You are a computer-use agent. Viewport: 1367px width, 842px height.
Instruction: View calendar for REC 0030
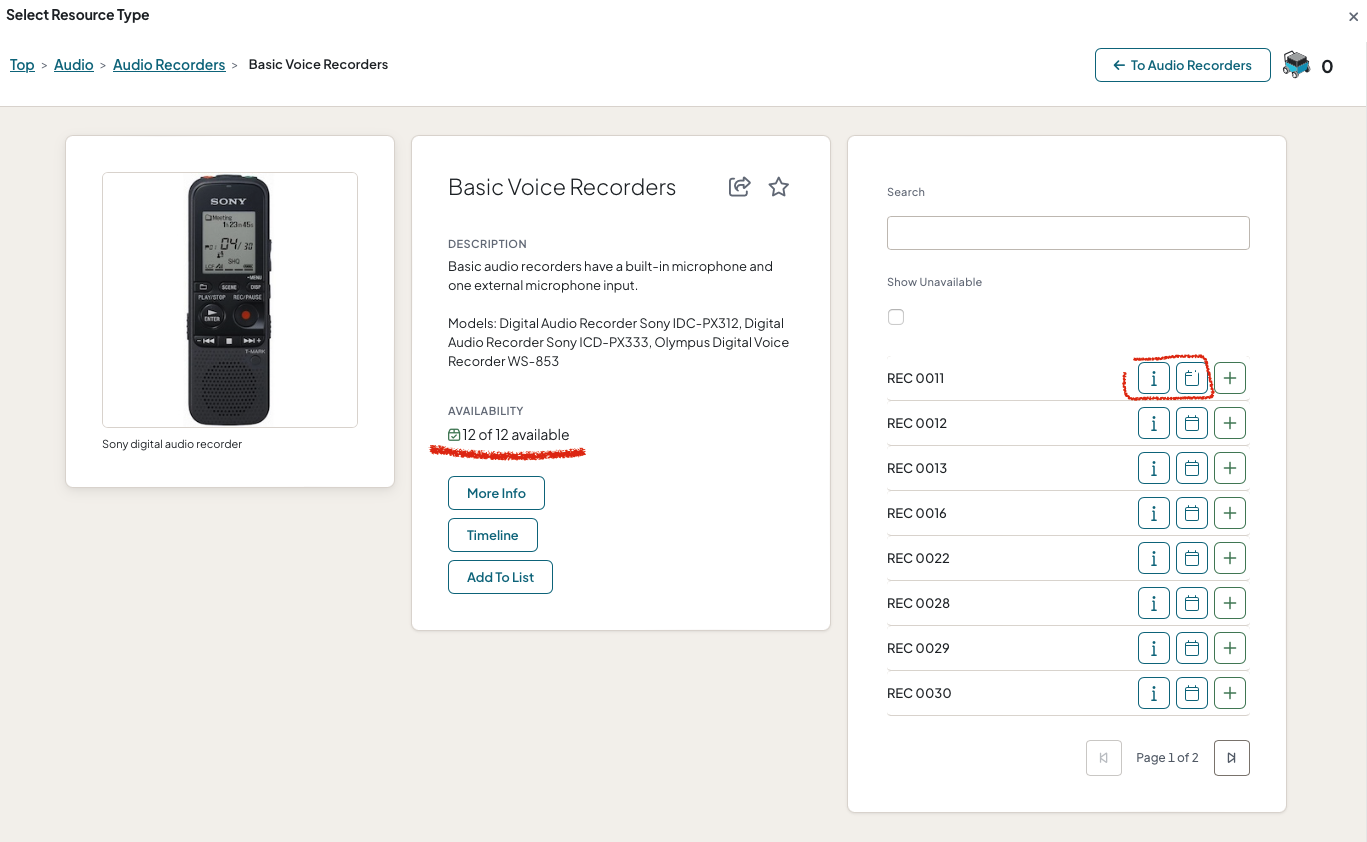click(1192, 693)
